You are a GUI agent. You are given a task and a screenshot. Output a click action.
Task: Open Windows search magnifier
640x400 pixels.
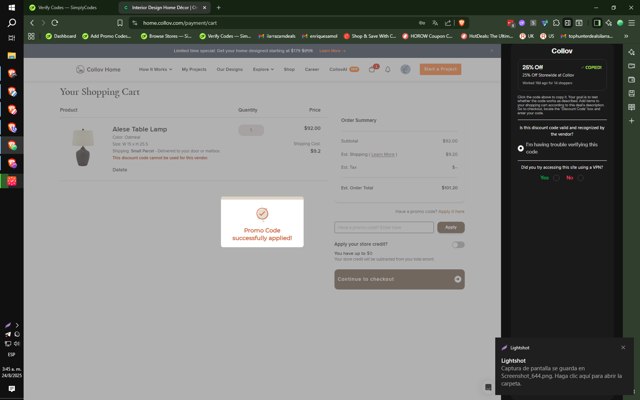[x=11, y=23]
